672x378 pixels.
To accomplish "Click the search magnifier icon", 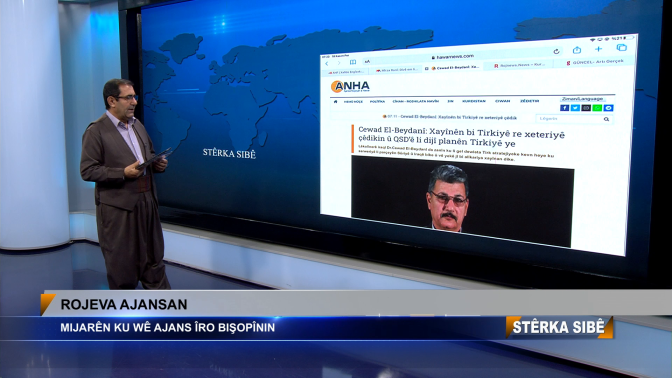I will [x=606, y=119].
